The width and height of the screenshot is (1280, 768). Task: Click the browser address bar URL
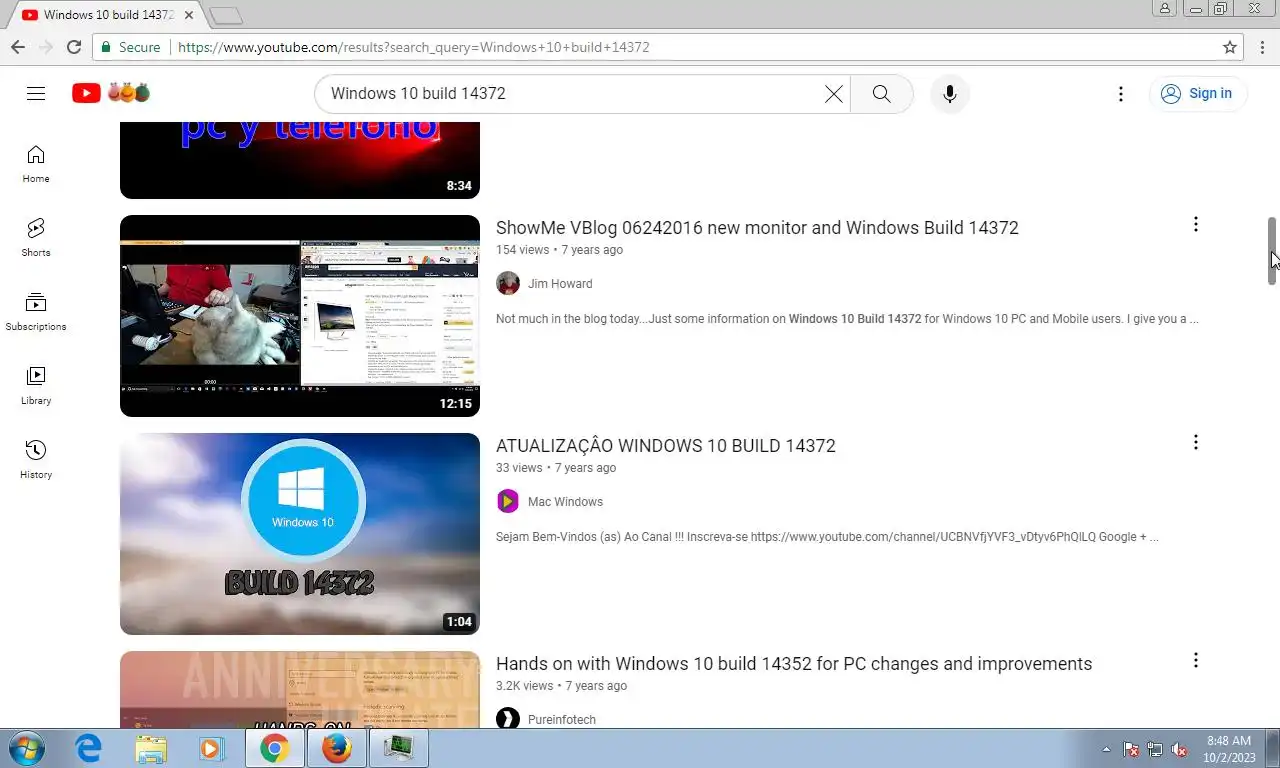414,47
